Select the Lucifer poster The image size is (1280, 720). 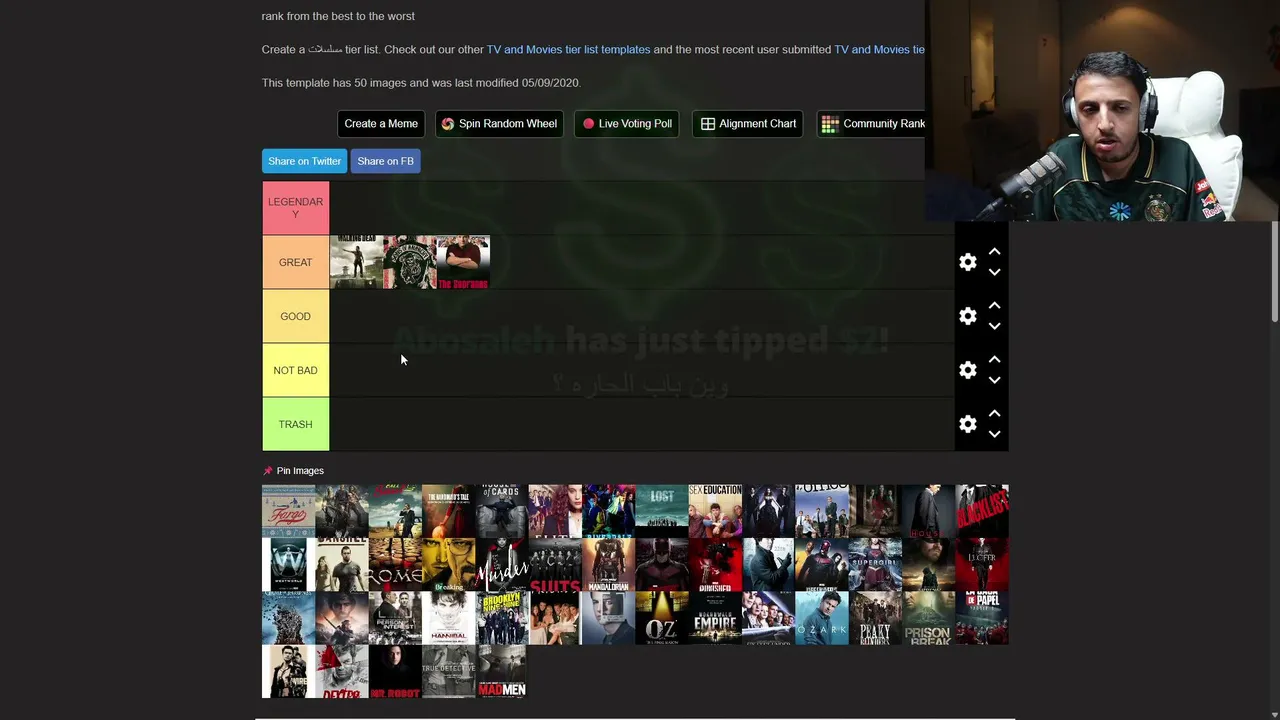[982, 565]
